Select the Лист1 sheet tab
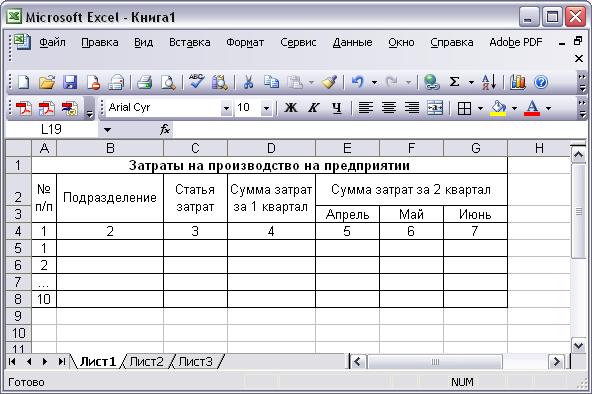Screen dimensions: 592x394 pos(98,362)
